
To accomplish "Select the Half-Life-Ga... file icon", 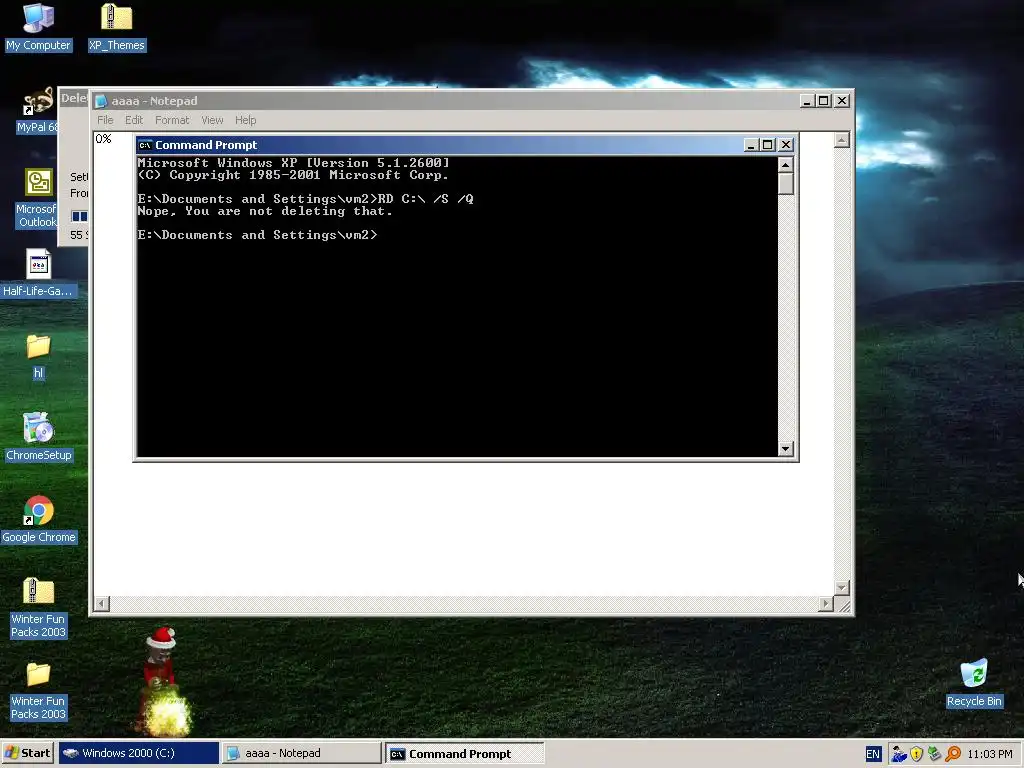I will point(38,273).
